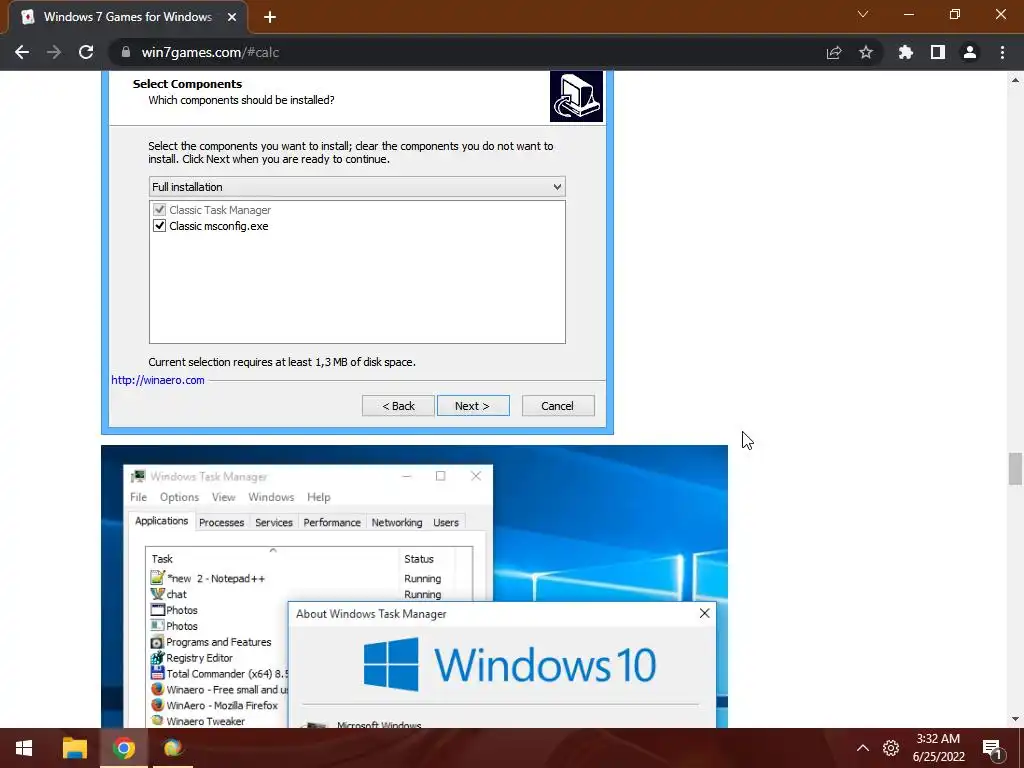Click the browser forward arrow
Image resolution: width=1024 pixels, height=768 pixels.
tap(54, 52)
